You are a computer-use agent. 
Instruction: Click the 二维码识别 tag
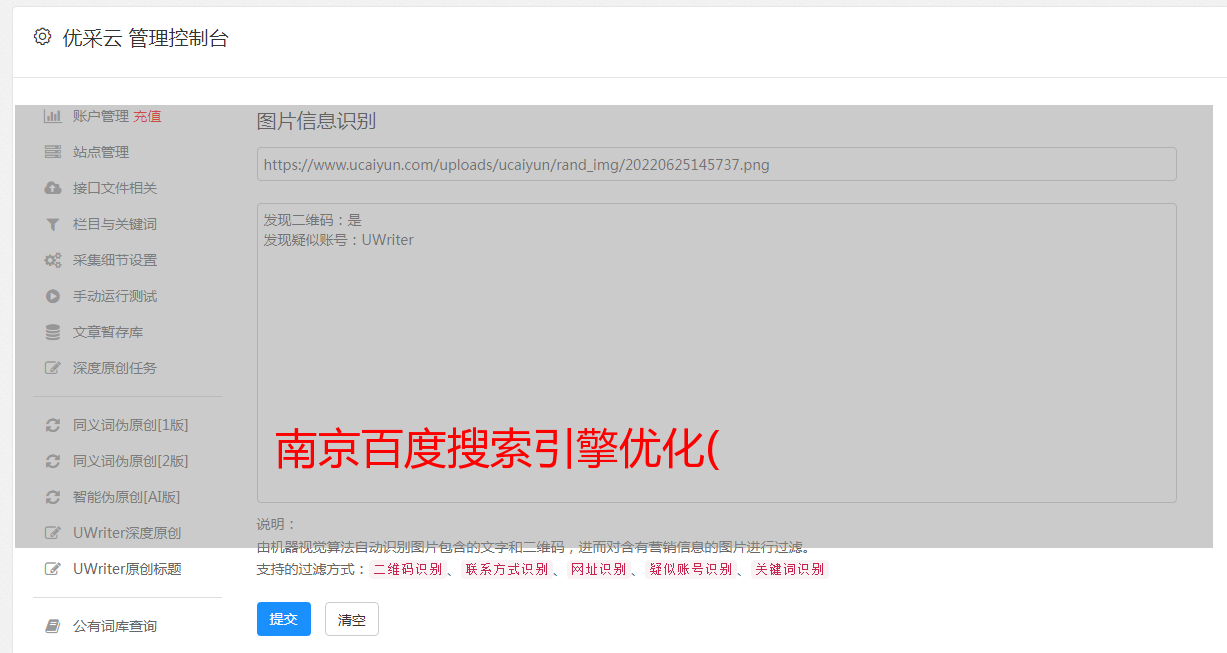point(407,569)
